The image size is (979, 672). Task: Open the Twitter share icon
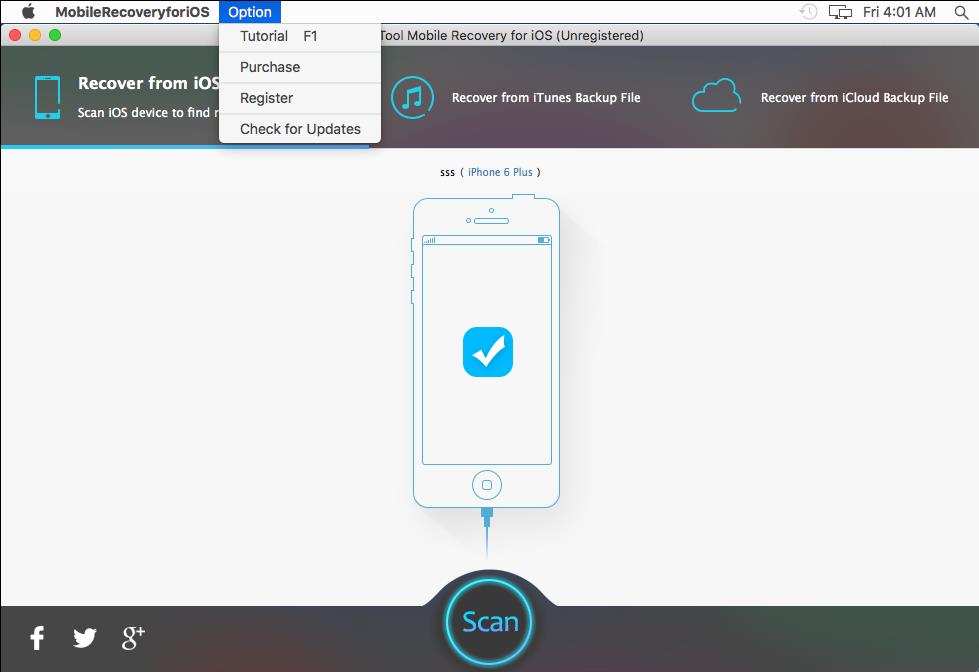pos(85,638)
